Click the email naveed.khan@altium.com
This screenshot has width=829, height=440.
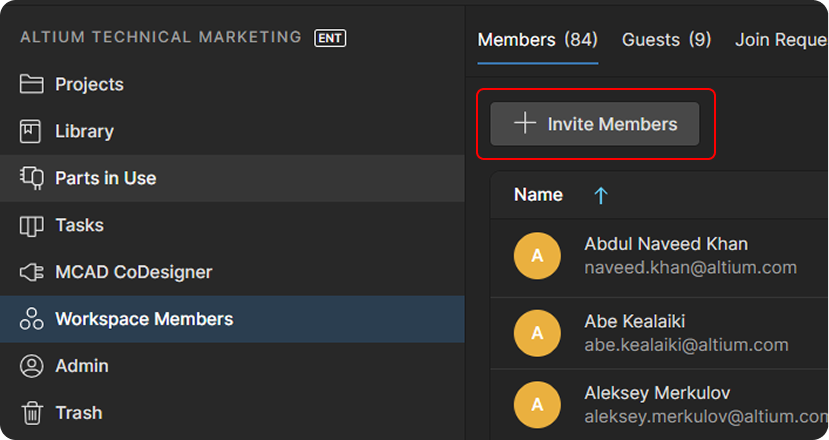[x=690, y=268]
